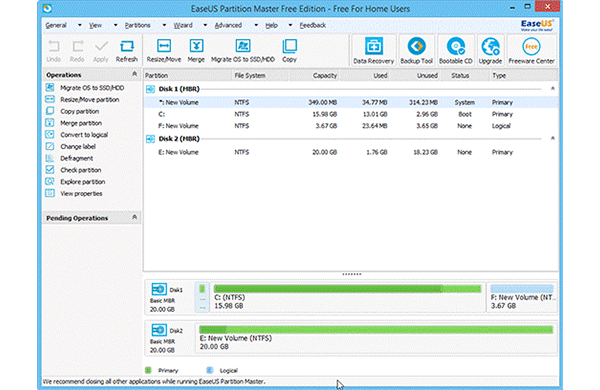Viewport: 600px width, 390px height.
Task: Click the pane splitter dots above disk map
Action: pos(351,274)
